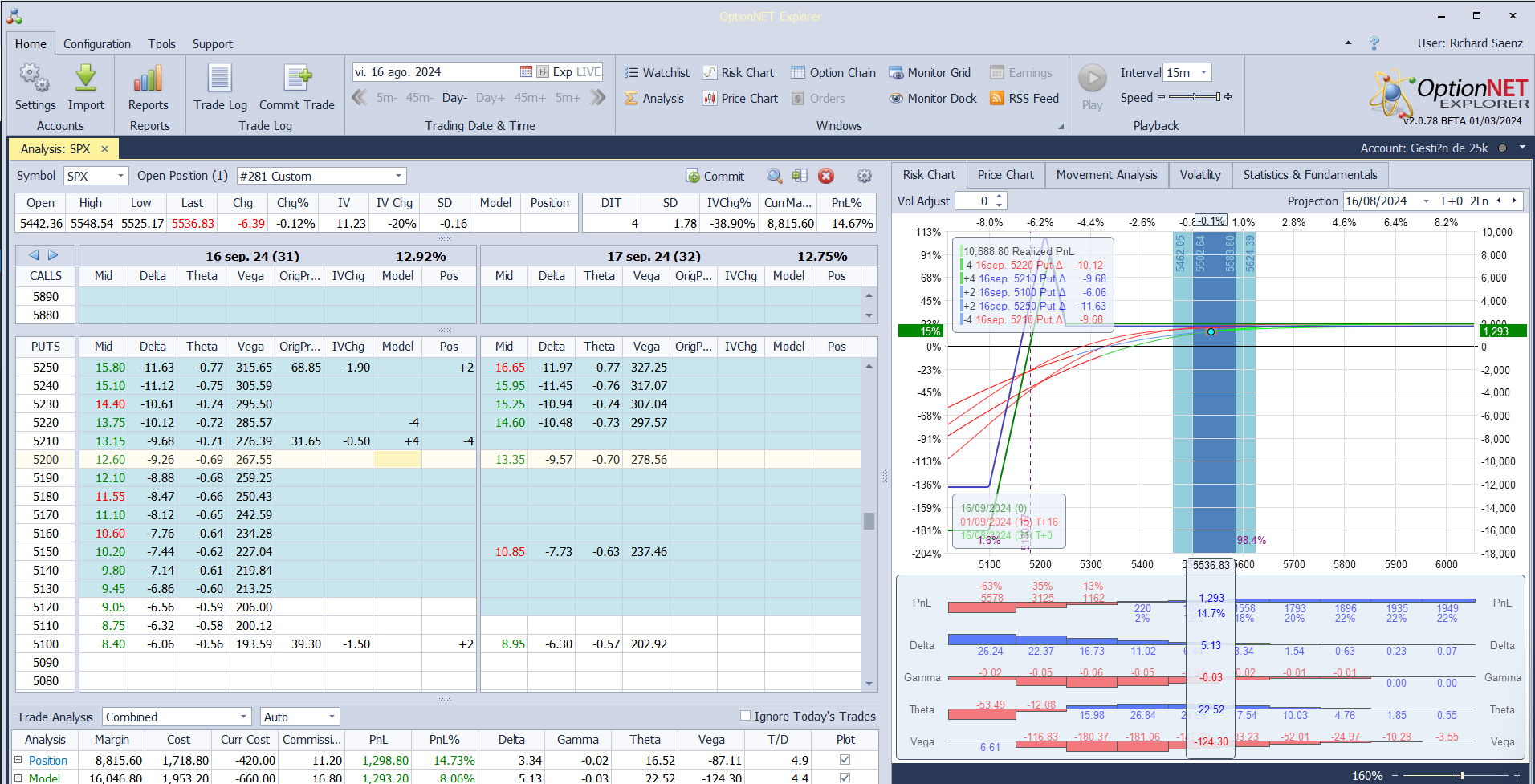Open the Trade Log icon
Image resolution: width=1535 pixels, height=784 pixels.
(x=220, y=78)
